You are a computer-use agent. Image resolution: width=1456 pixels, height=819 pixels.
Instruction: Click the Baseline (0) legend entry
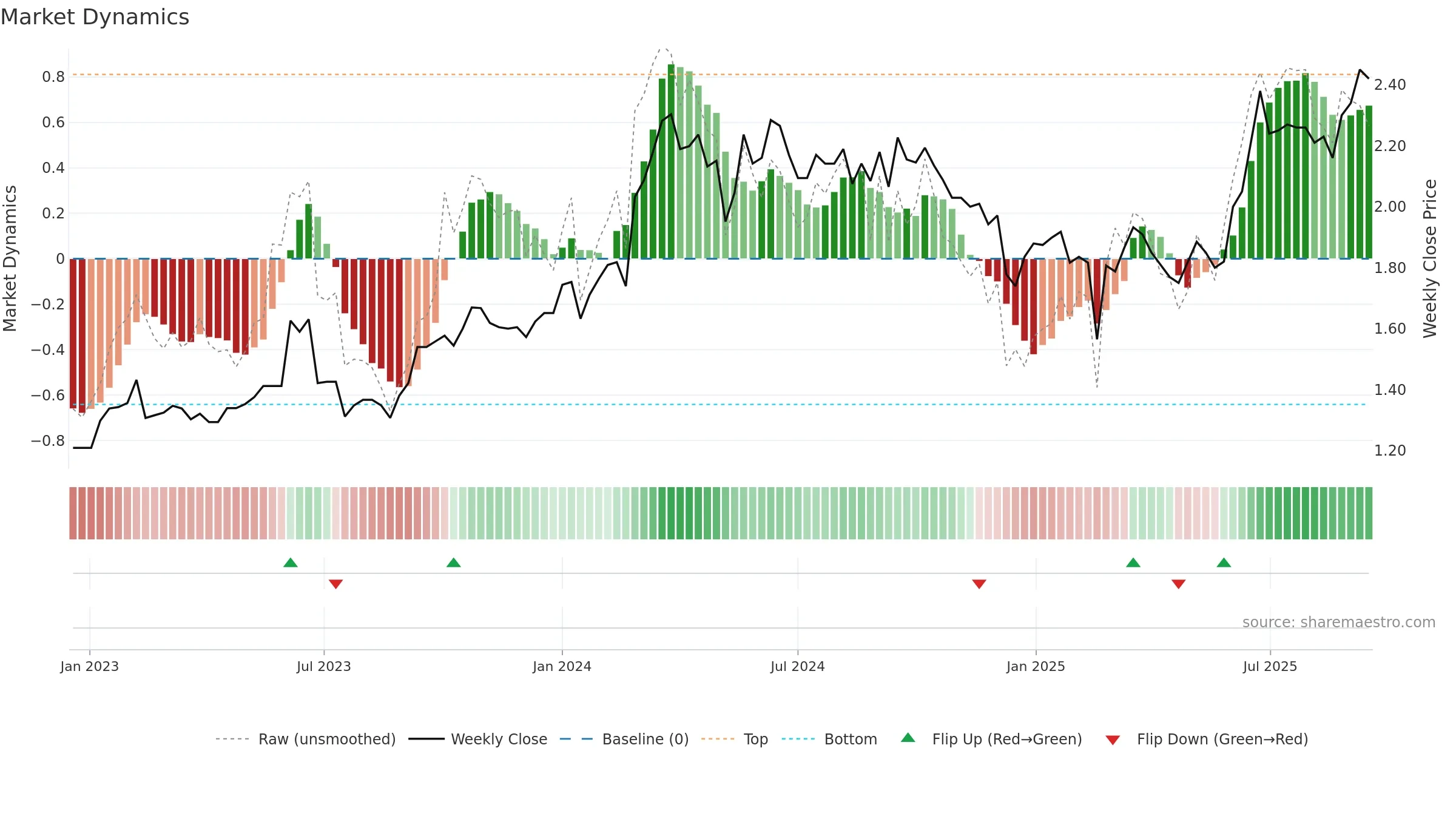pyautogui.click(x=624, y=739)
